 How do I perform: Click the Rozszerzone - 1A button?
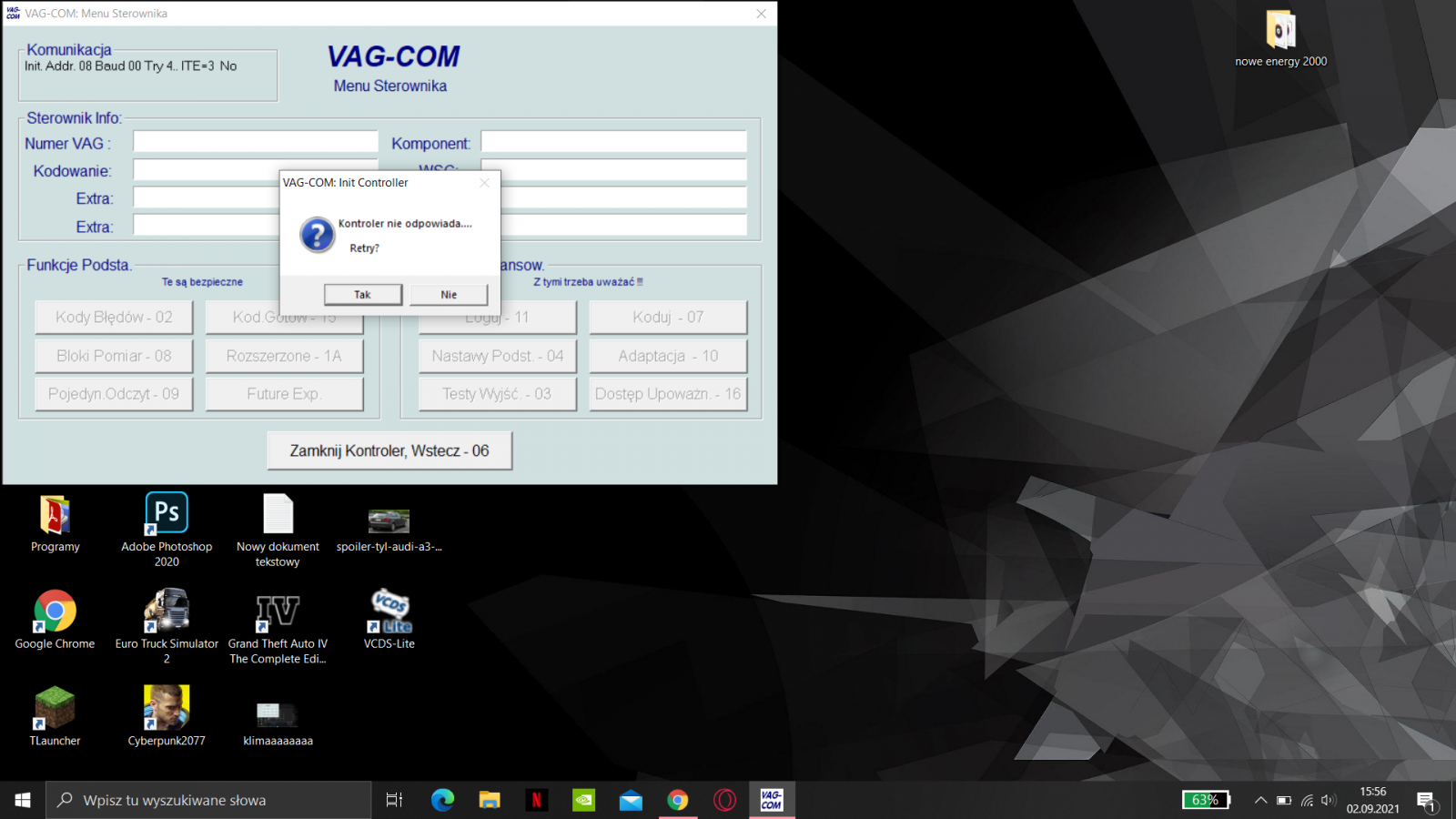[284, 356]
